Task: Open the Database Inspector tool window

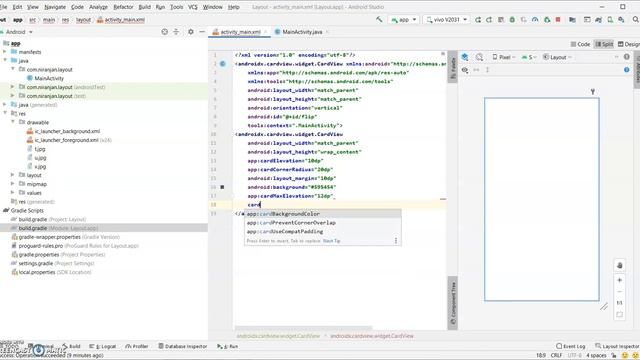Action: (x=182, y=346)
